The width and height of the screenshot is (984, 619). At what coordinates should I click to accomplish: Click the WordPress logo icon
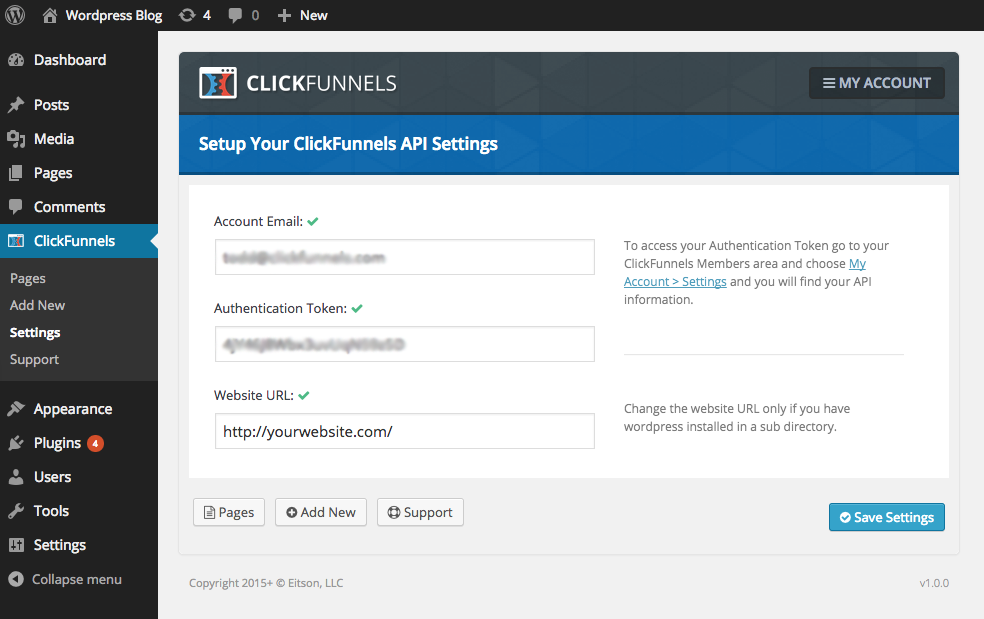coord(15,15)
